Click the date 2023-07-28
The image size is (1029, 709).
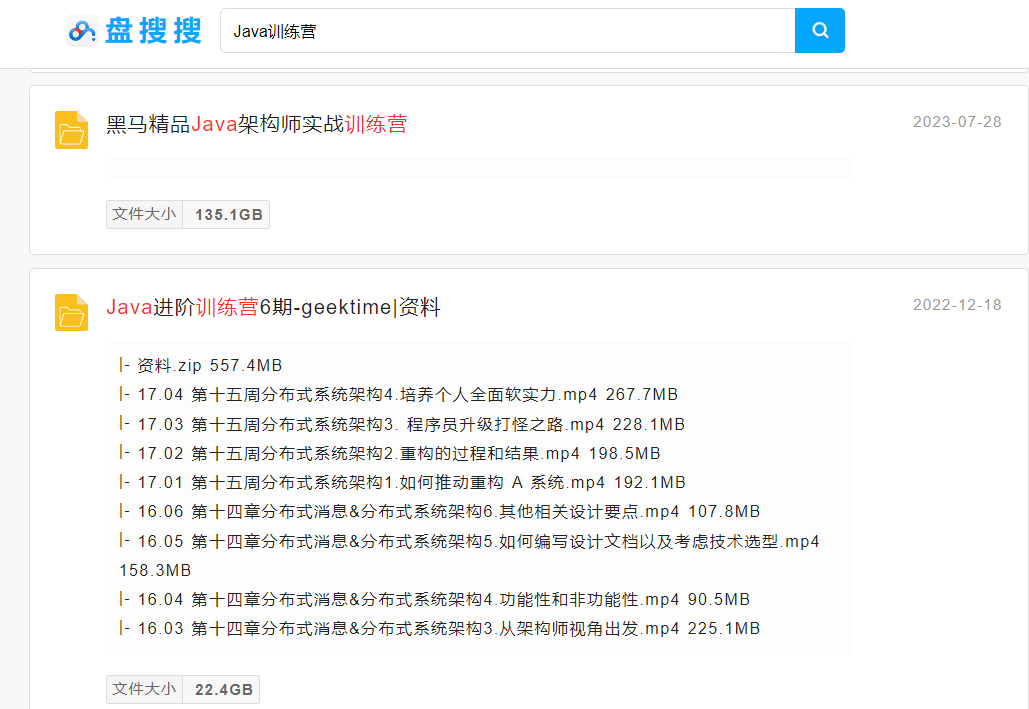point(957,122)
